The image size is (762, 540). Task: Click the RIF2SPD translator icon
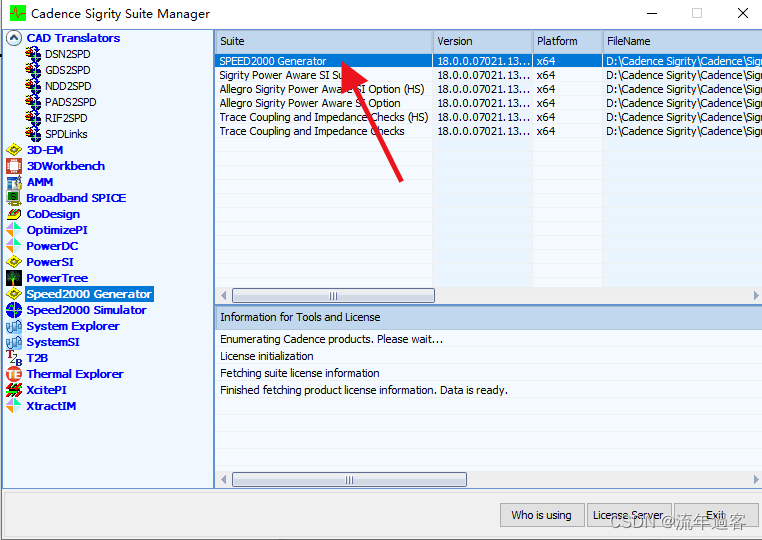pyautogui.click(x=33, y=118)
